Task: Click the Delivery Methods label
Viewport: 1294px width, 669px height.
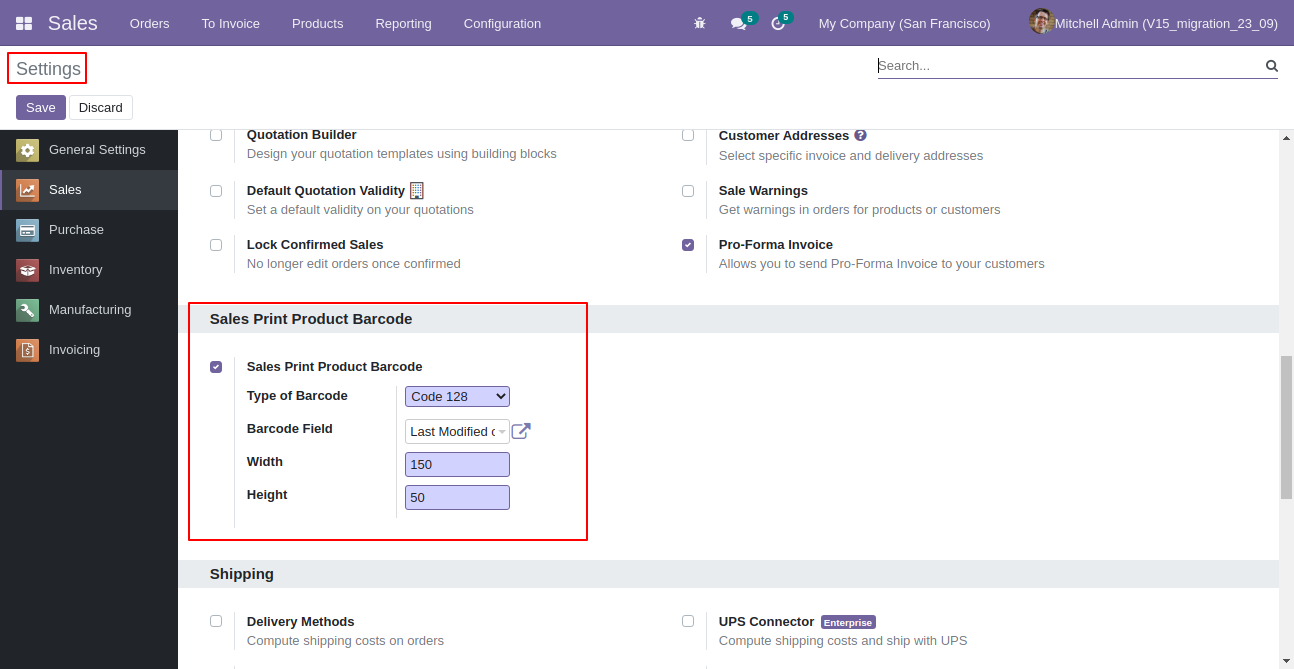Action: tap(301, 621)
